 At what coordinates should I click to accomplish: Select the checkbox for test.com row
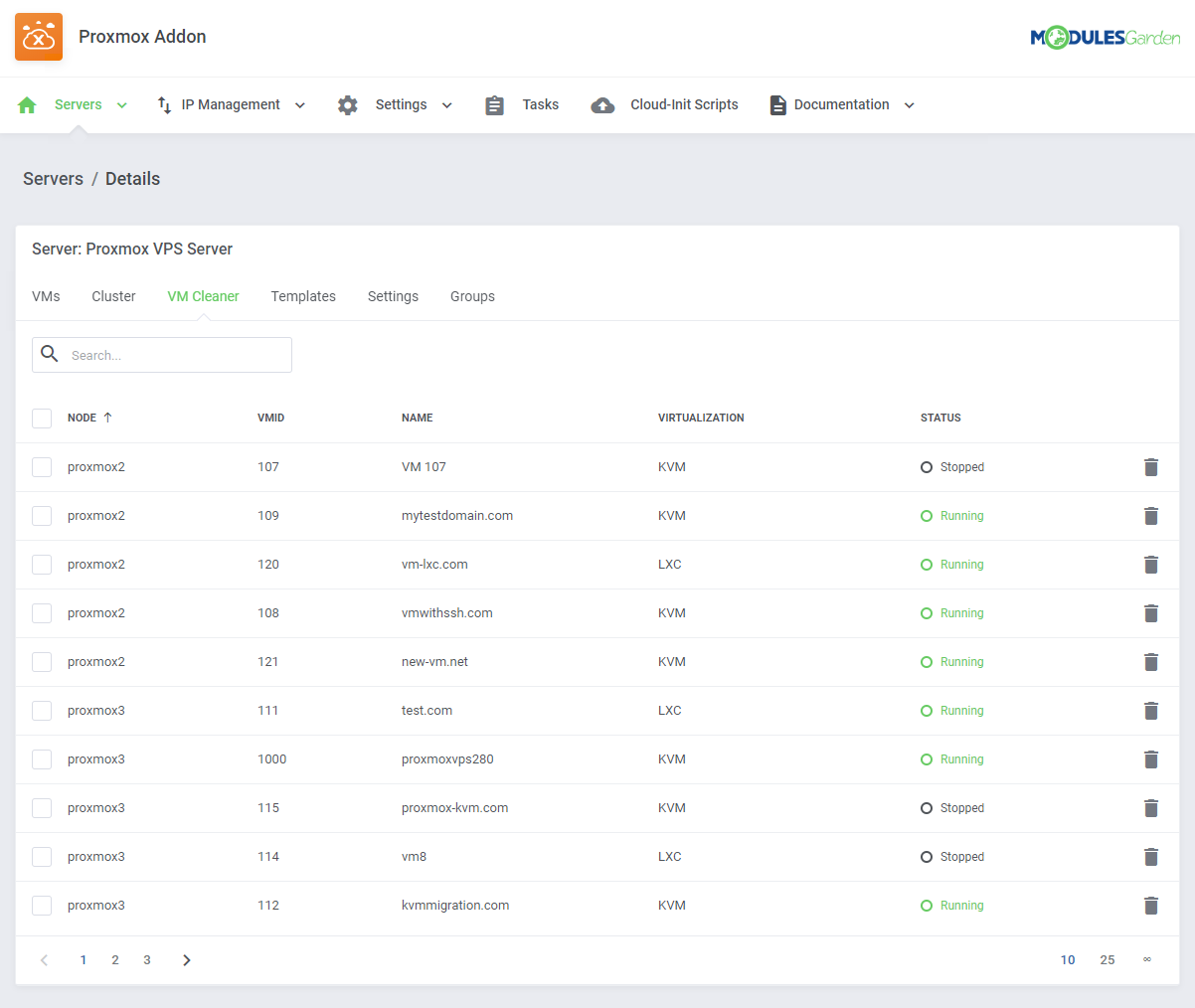(42, 711)
